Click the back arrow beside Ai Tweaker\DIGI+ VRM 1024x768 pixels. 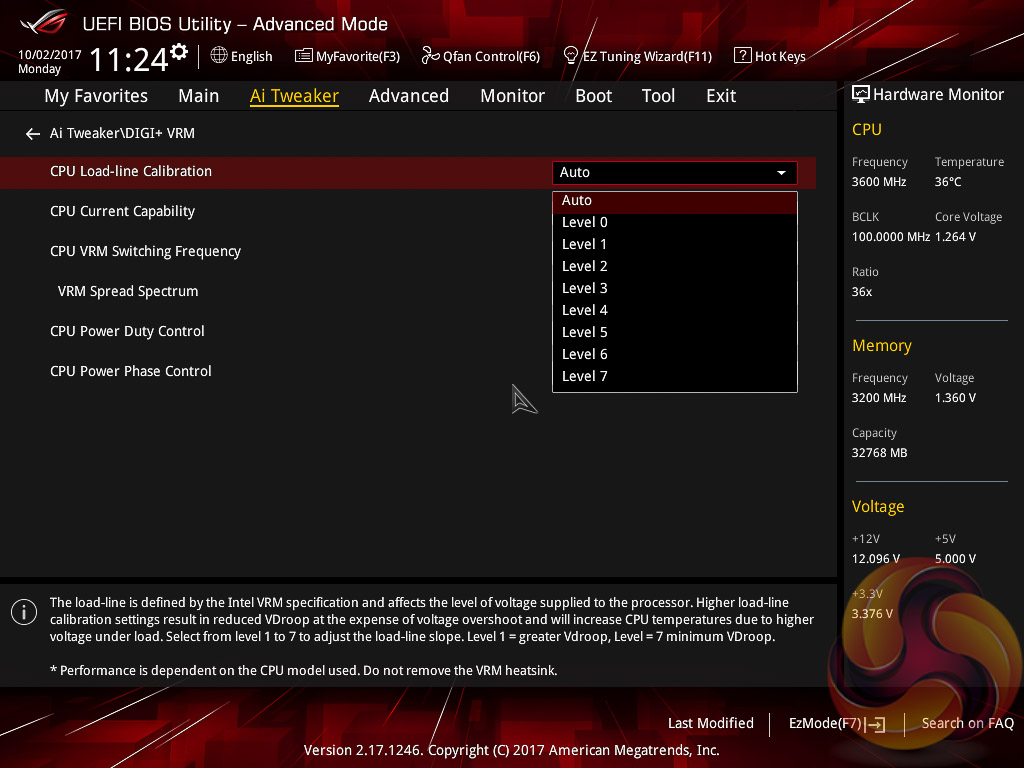[33, 134]
